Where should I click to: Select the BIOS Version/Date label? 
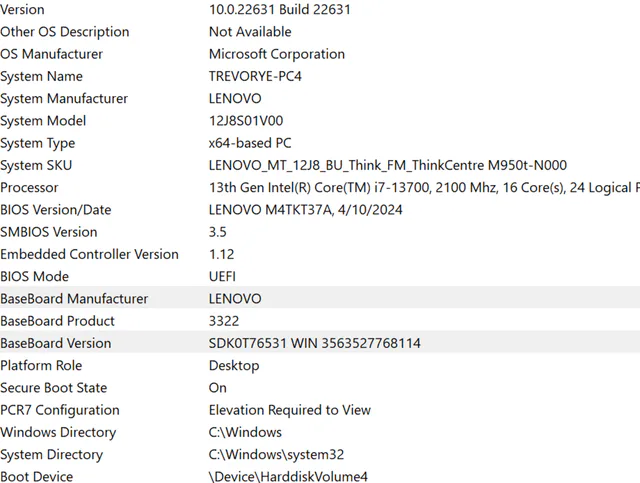[56, 210]
